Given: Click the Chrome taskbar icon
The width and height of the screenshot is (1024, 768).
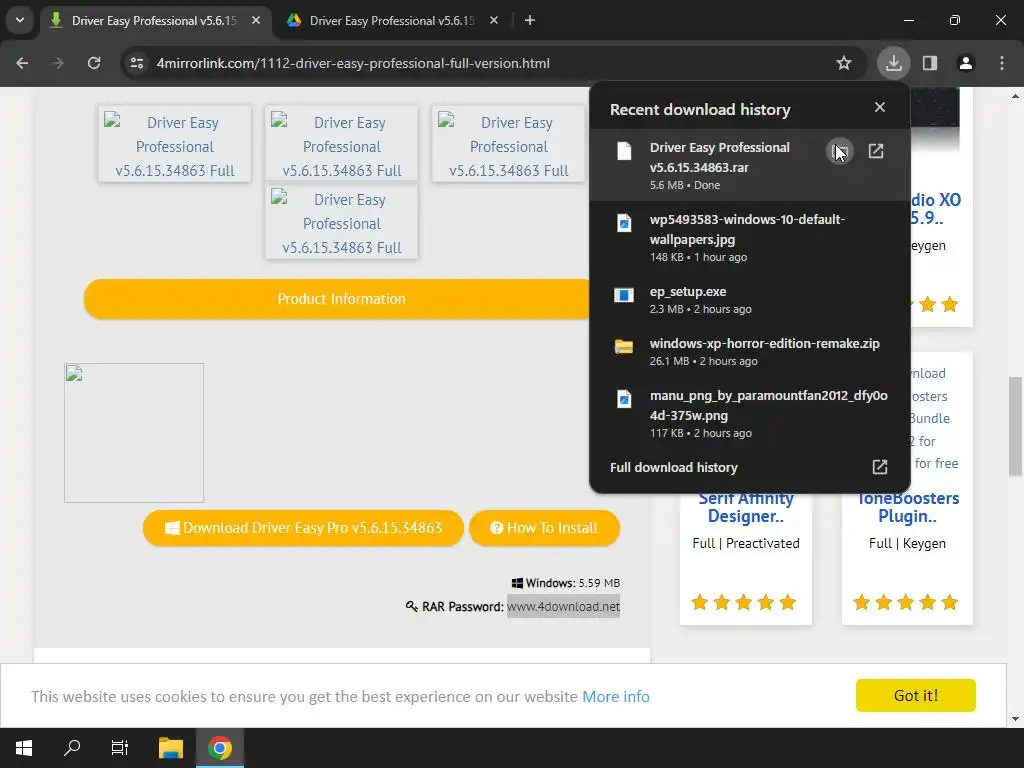Looking at the screenshot, I should tap(220, 748).
